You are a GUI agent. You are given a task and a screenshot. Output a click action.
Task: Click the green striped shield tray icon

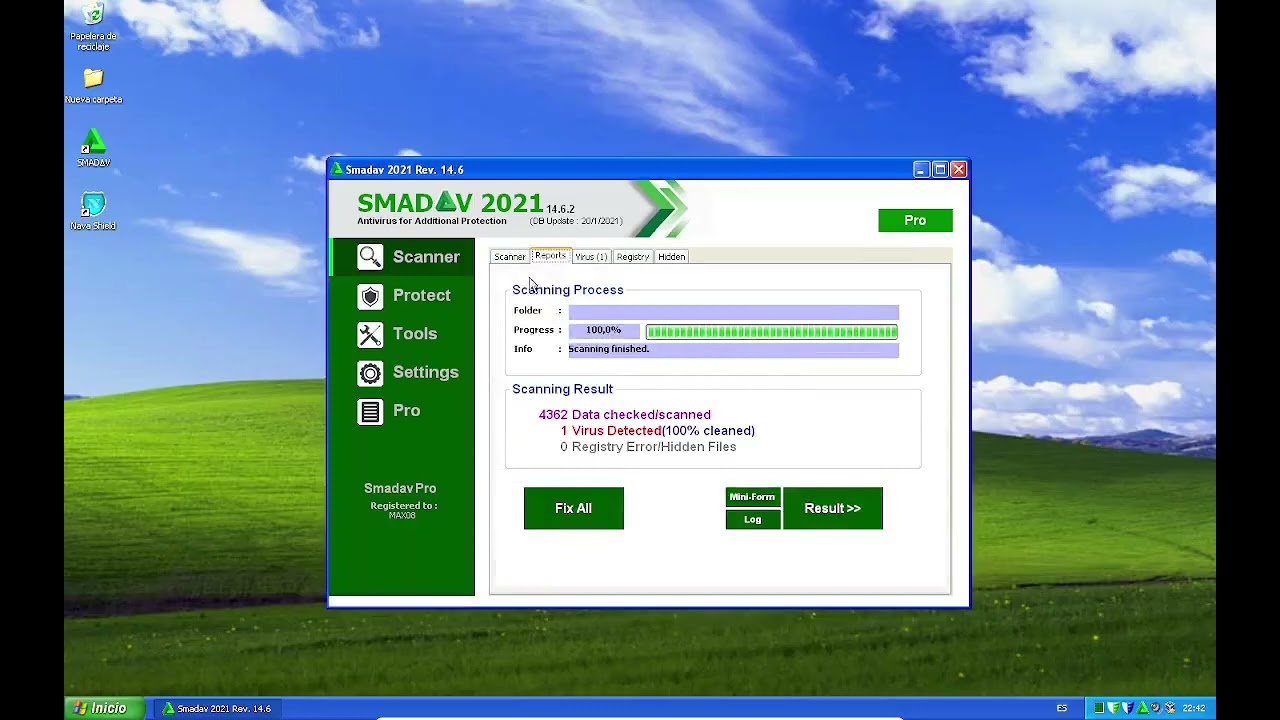(x=1114, y=708)
